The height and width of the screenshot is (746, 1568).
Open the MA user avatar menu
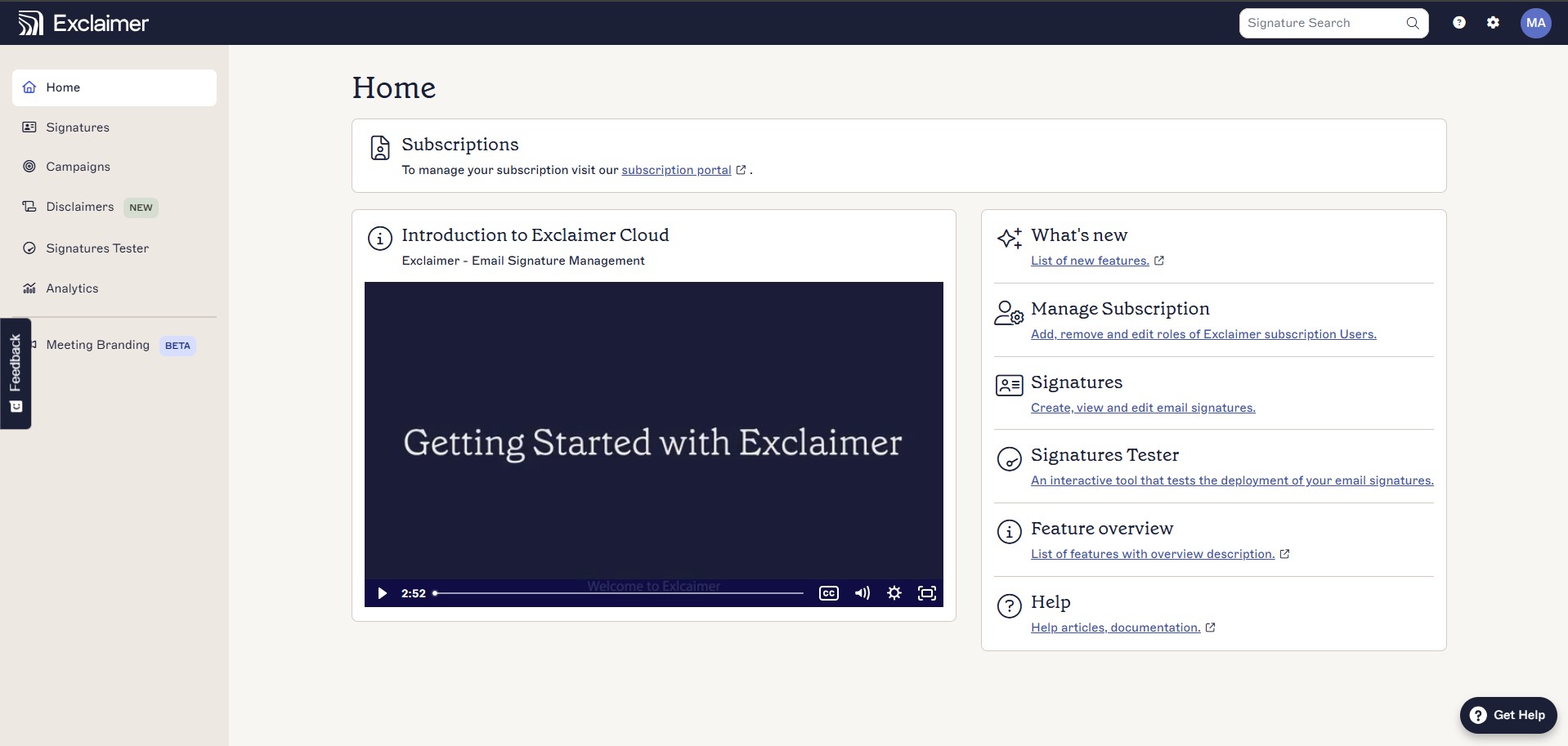[x=1535, y=23]
